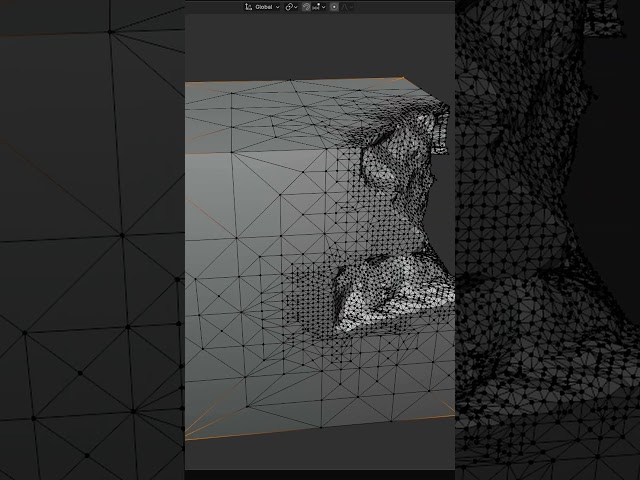
Task: Toggle proportional editing circle icon
Action: coord(334,7)
